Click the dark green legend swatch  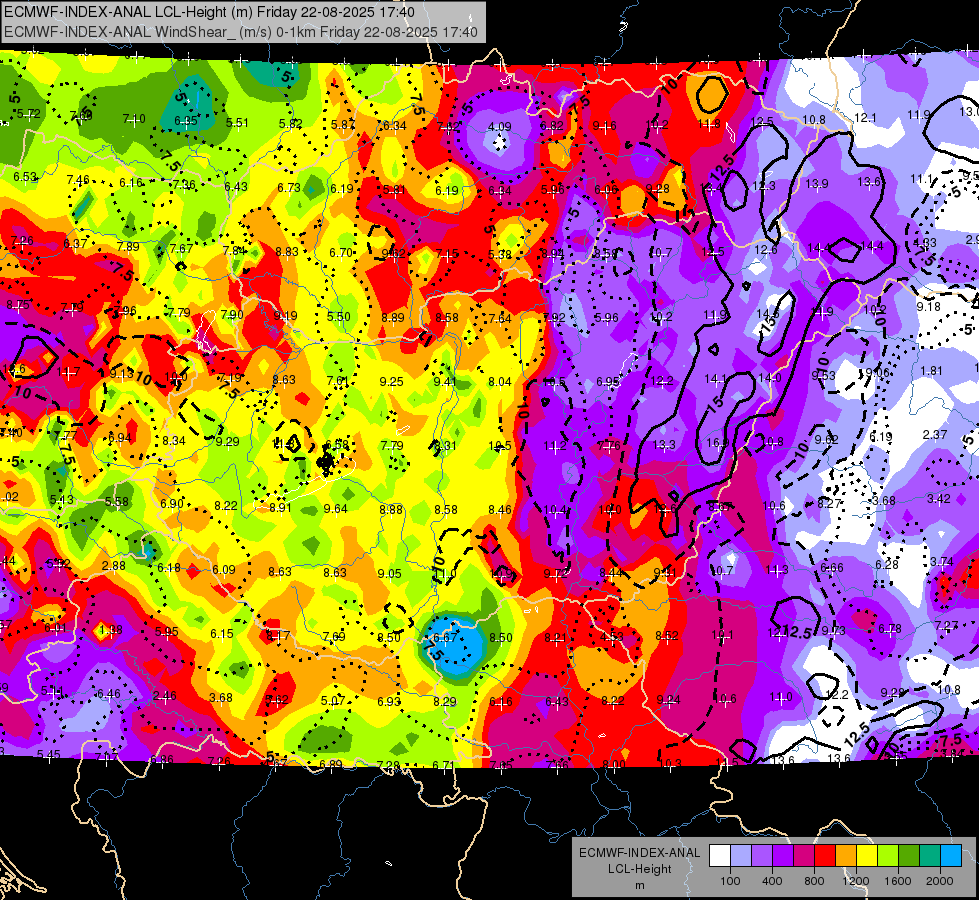pos(909,856)
